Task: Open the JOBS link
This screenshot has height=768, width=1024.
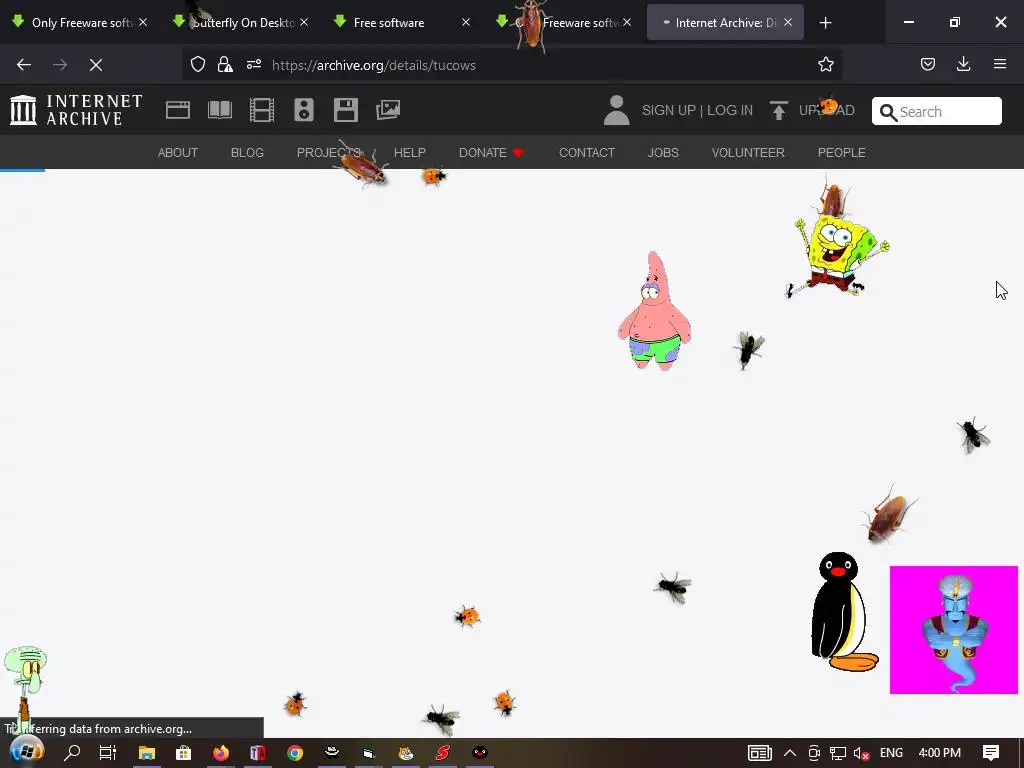Action: coord(663,153)
